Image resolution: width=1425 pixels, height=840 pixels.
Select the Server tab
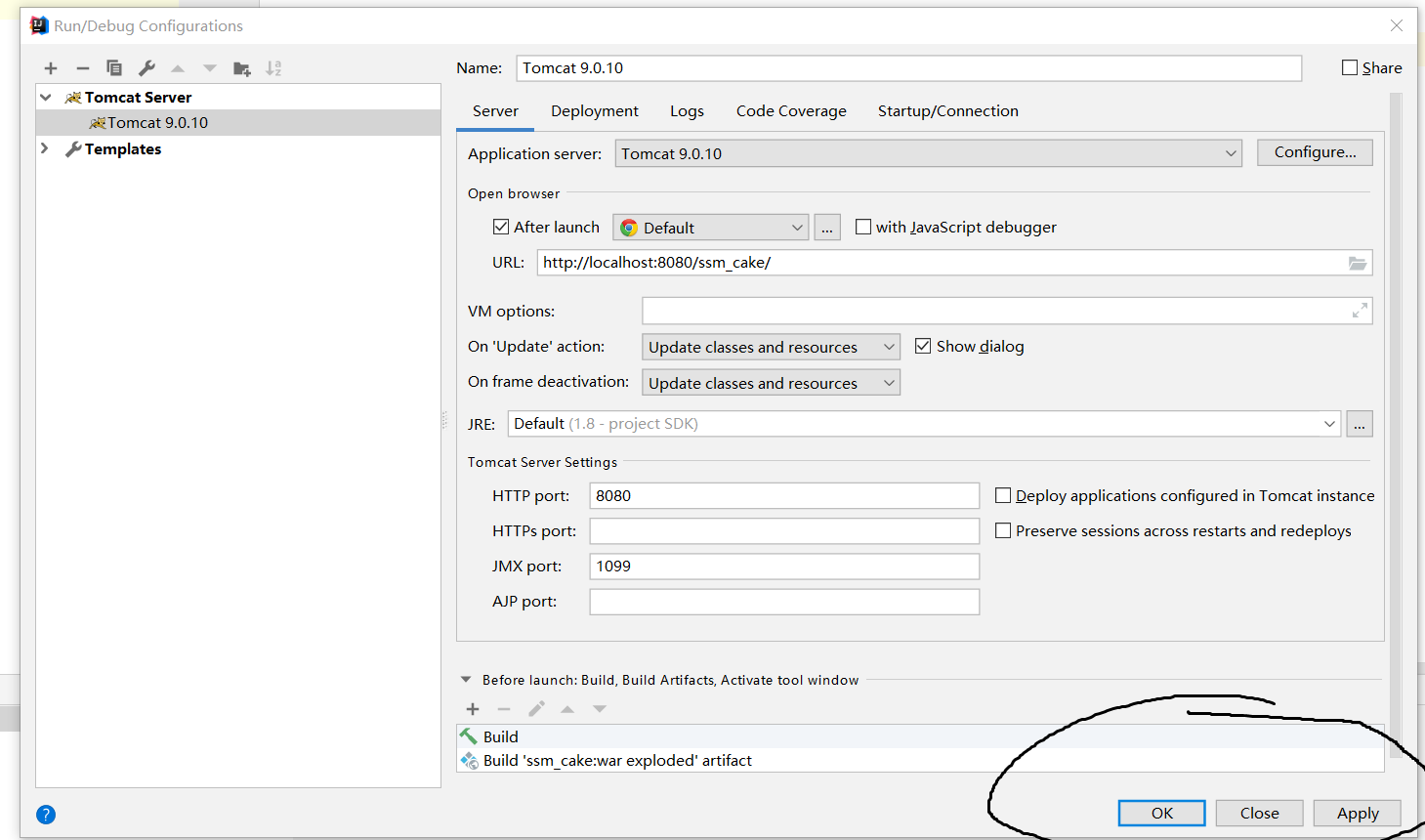[495, 111]
